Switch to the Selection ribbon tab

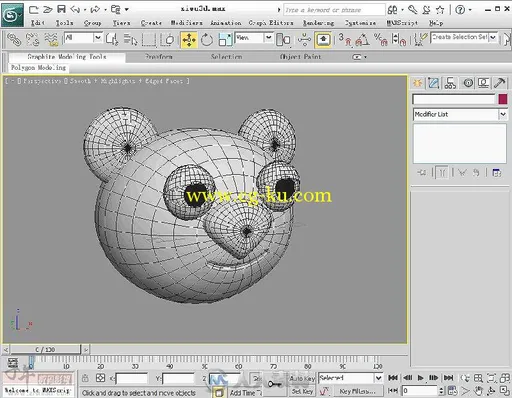point(226,57)
